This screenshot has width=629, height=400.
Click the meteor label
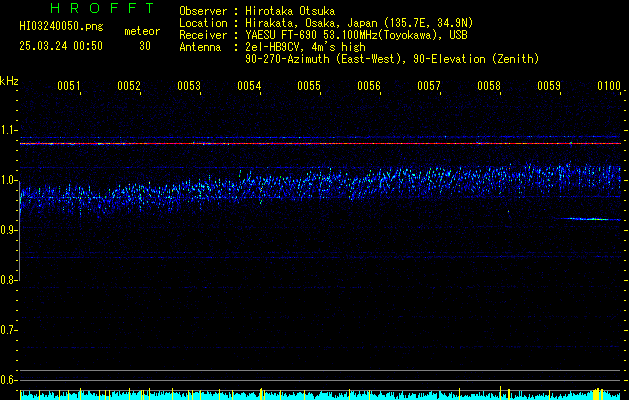(x=142, y=31)
